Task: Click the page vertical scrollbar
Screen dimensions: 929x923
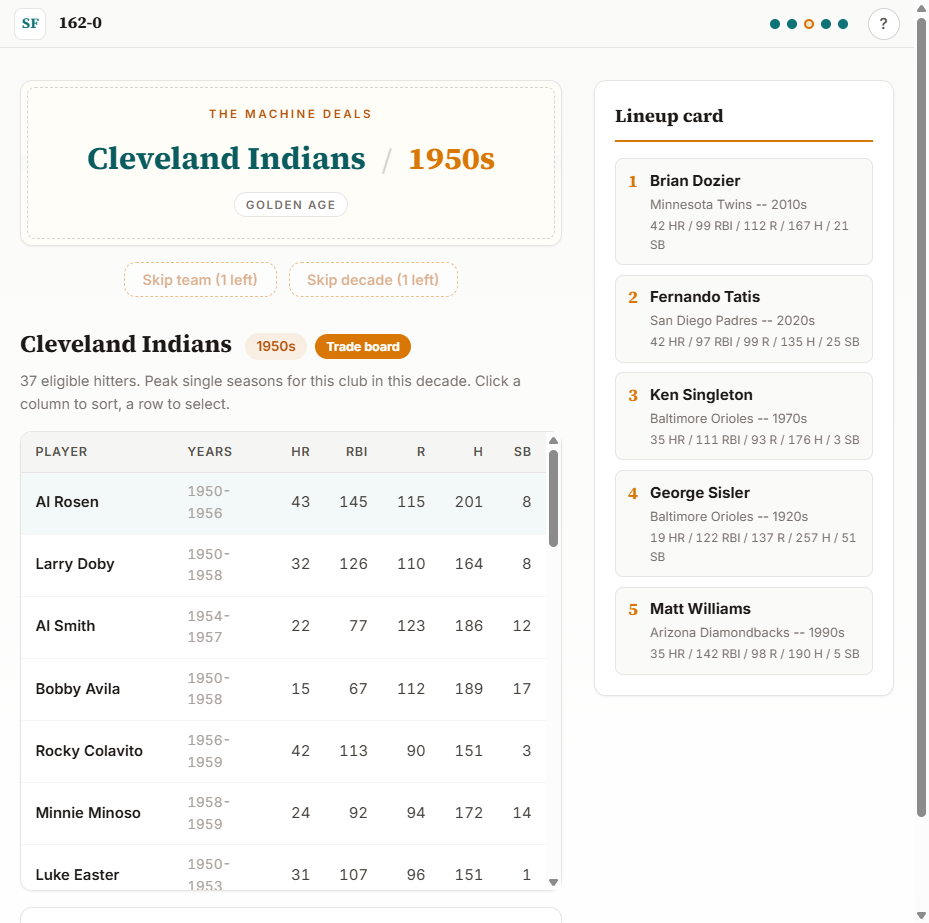Action: point(921,415)
